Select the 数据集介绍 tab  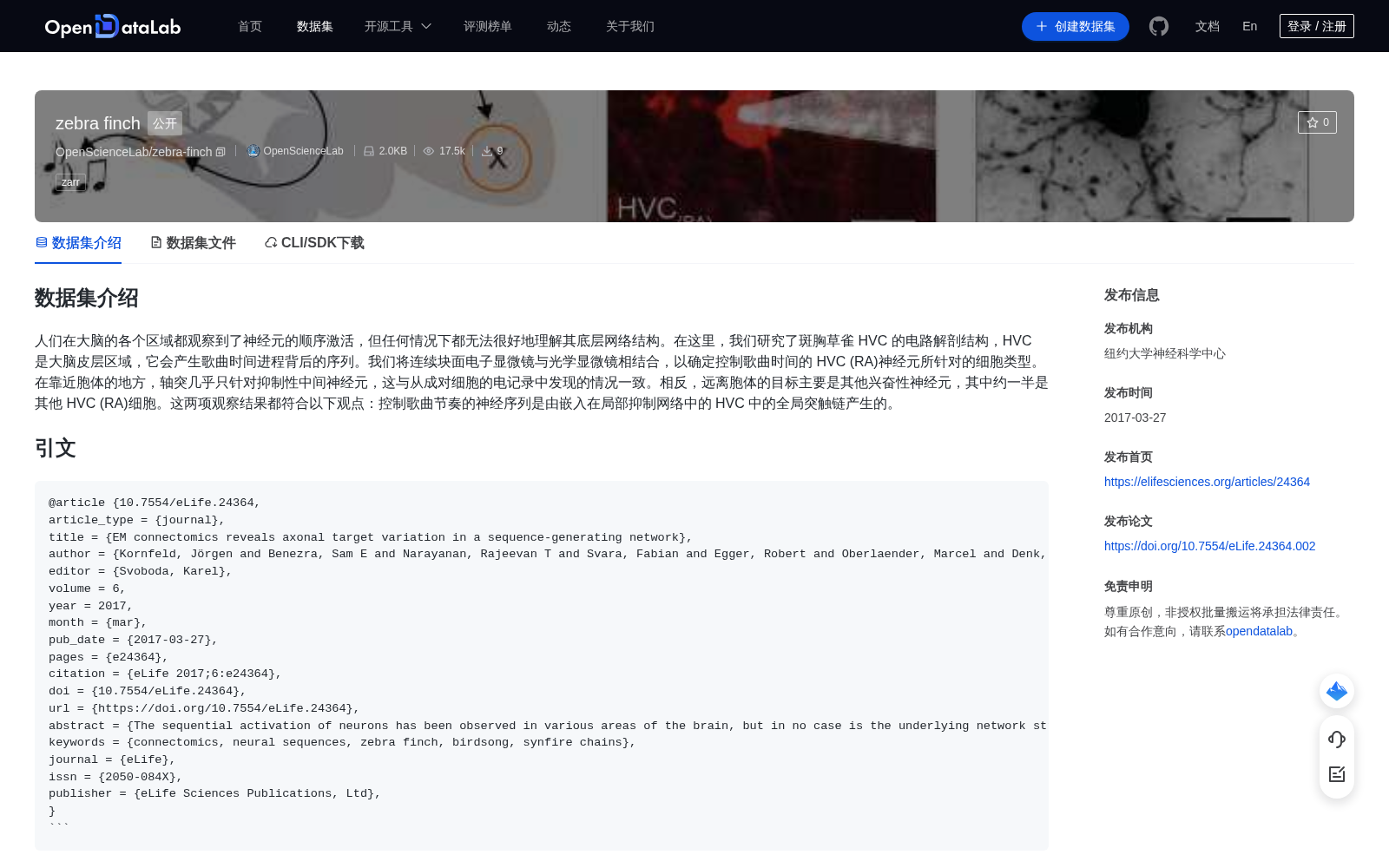click(78, 243)
